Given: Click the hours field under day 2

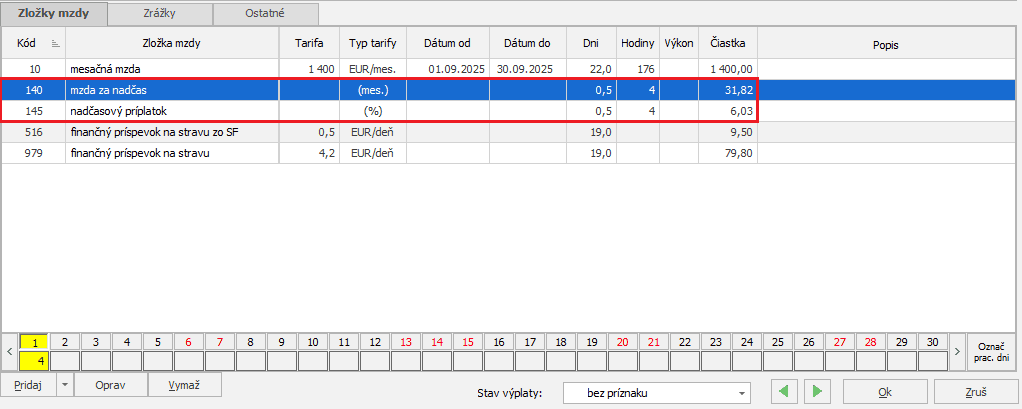Looking at the screenshot, I should pos(64,359).
